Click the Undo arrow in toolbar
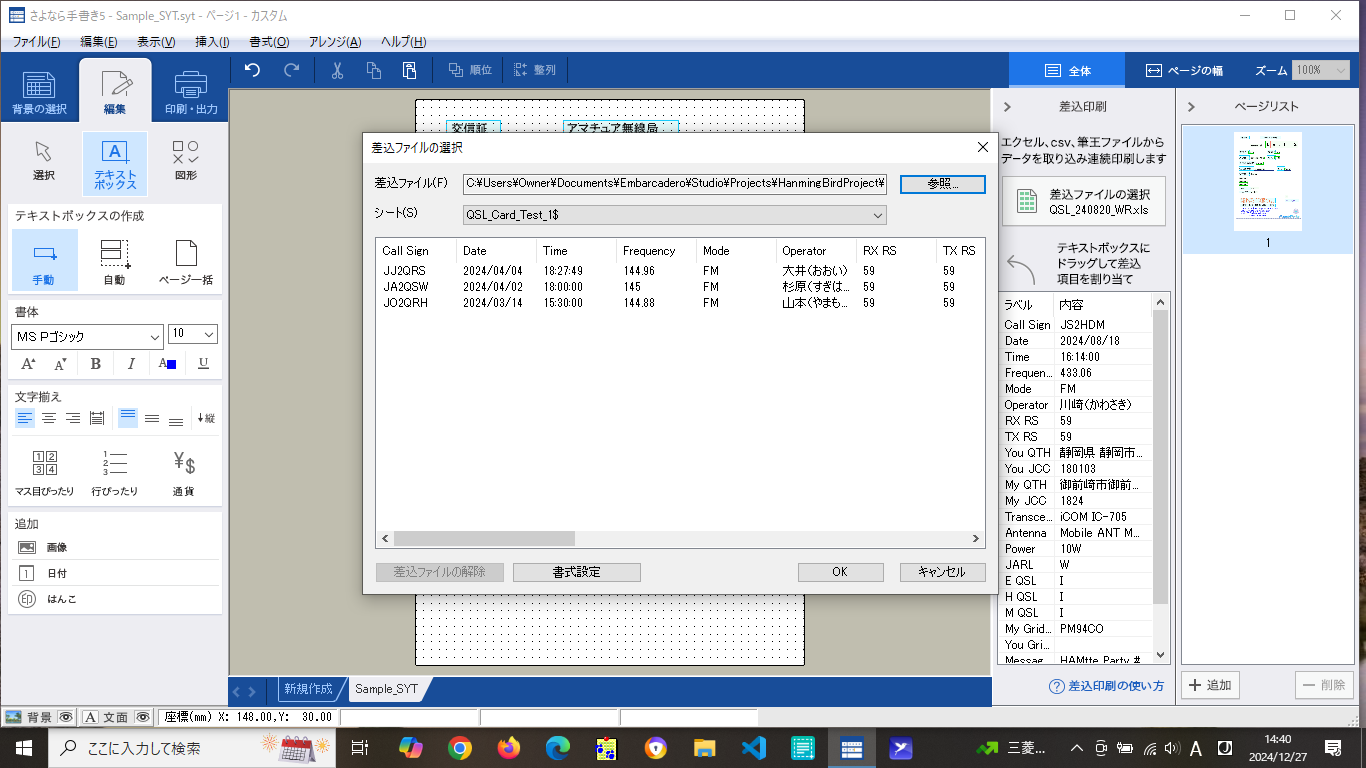The width and height of the screenshot is (1366, 768). click(x=252, y=70)
